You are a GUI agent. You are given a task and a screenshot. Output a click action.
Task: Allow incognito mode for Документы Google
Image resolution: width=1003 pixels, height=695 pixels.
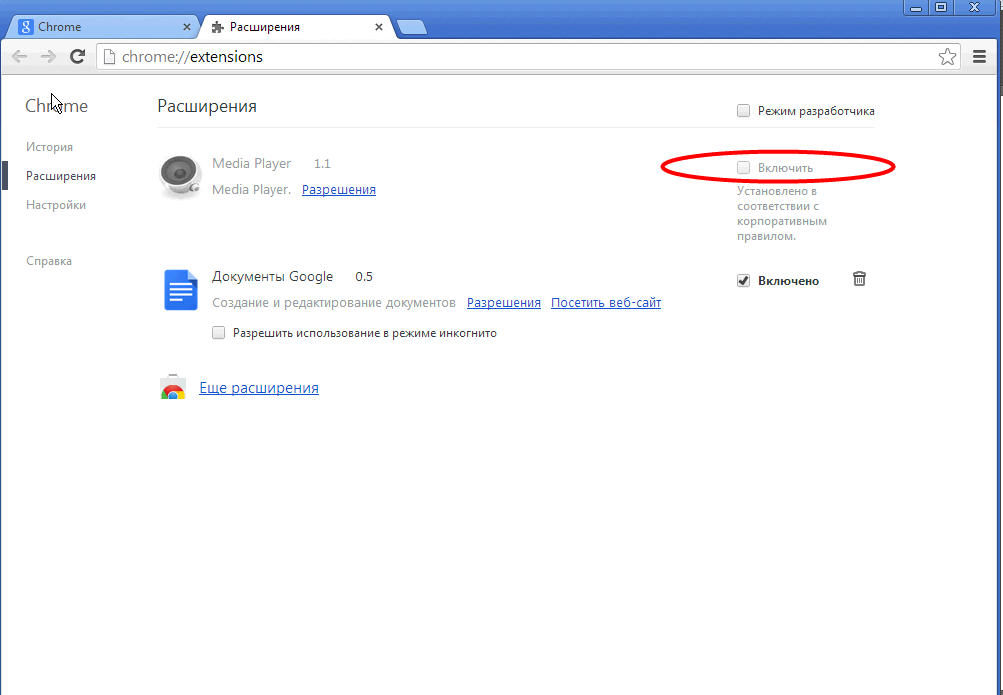coord(219,332)
